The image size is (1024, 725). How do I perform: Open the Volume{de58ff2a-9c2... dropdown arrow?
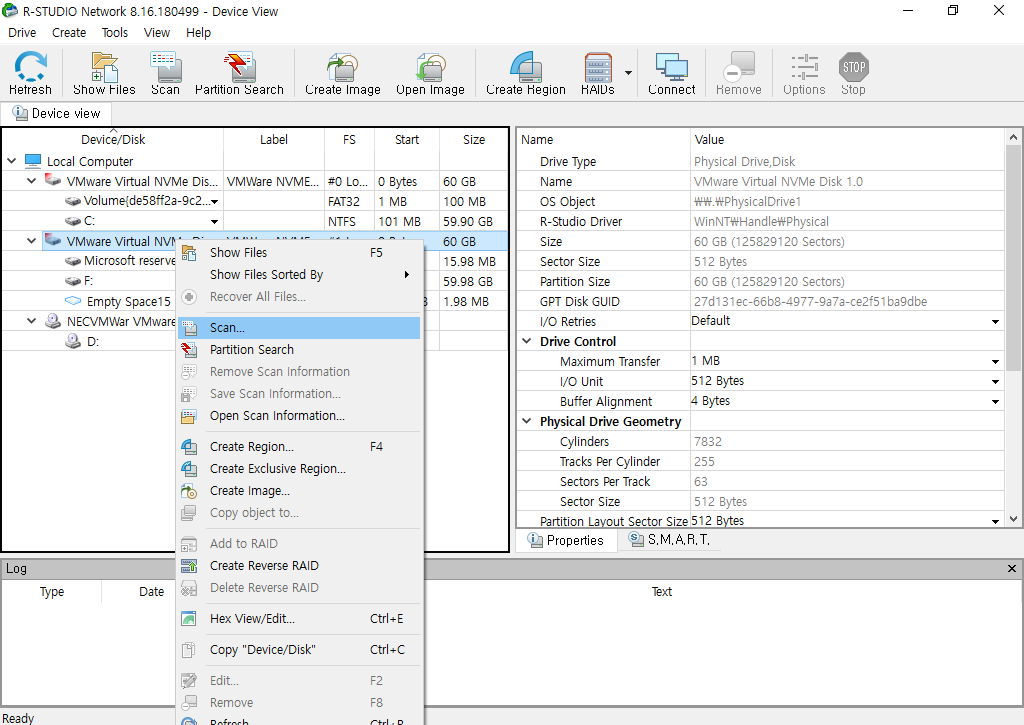pos(214,201)
